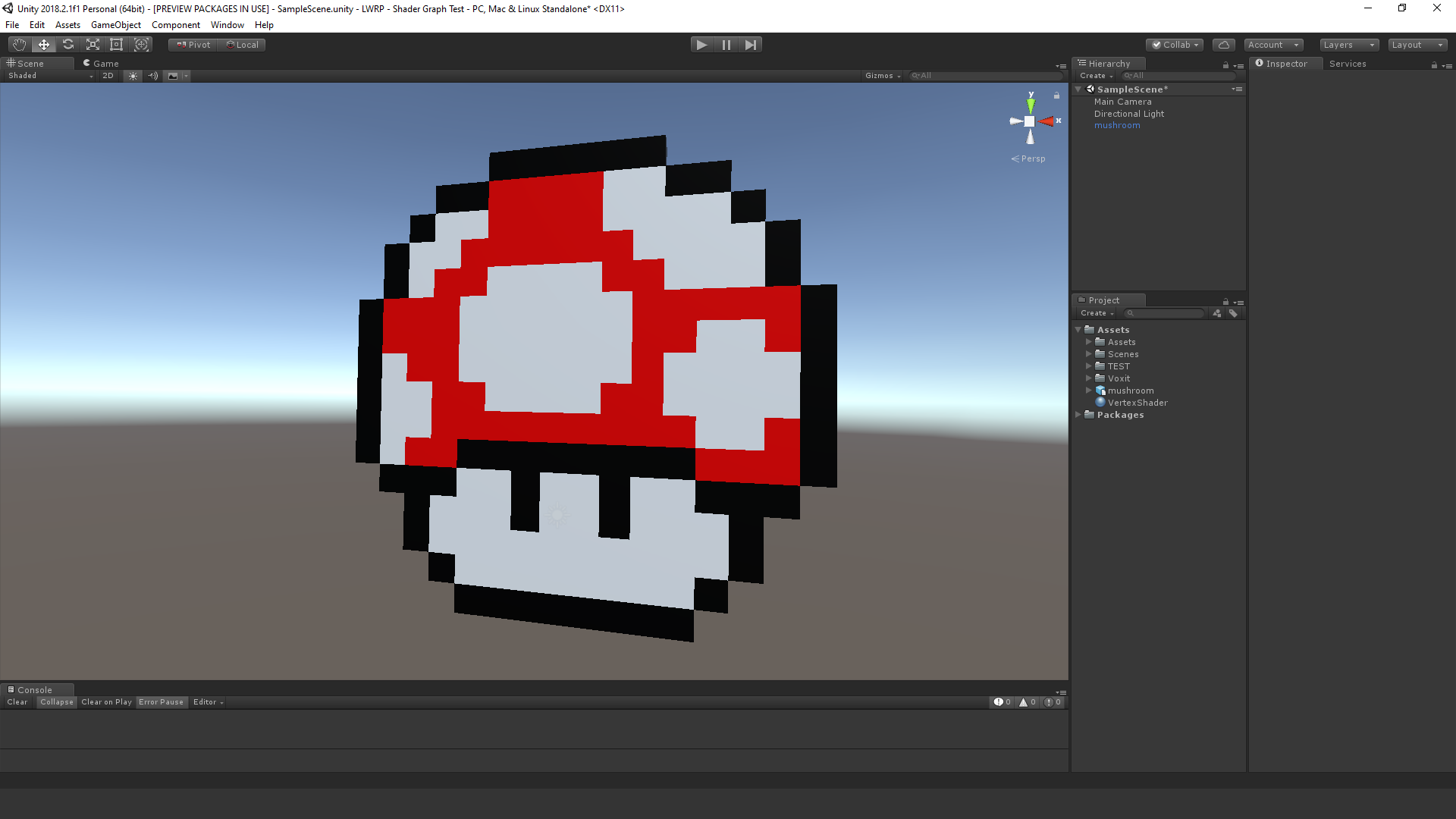Open Project search by type filter
The width and height of the screenshot is (1456, 819).
pos(1217,313)
